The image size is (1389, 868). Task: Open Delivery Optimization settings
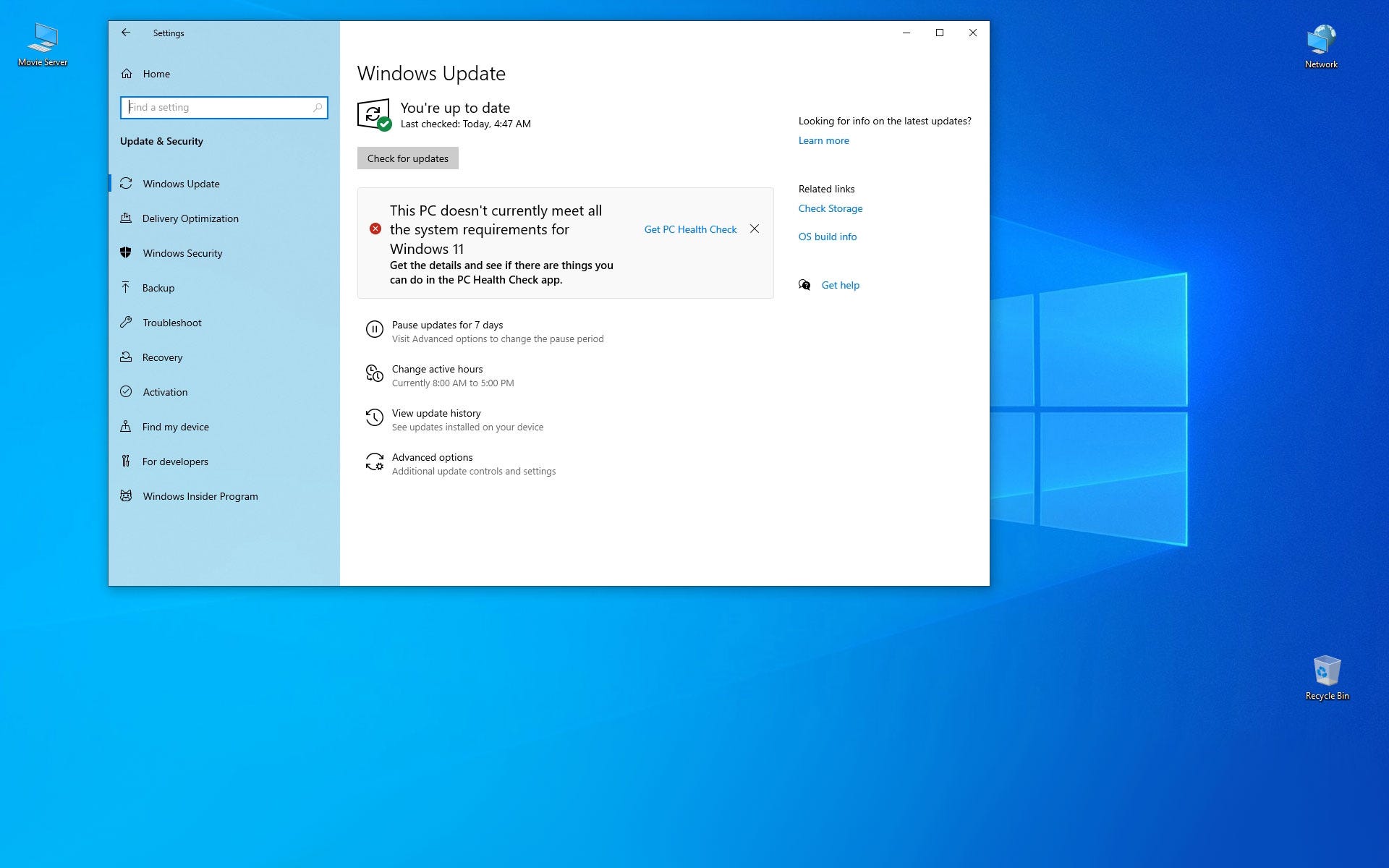[224, 218]
